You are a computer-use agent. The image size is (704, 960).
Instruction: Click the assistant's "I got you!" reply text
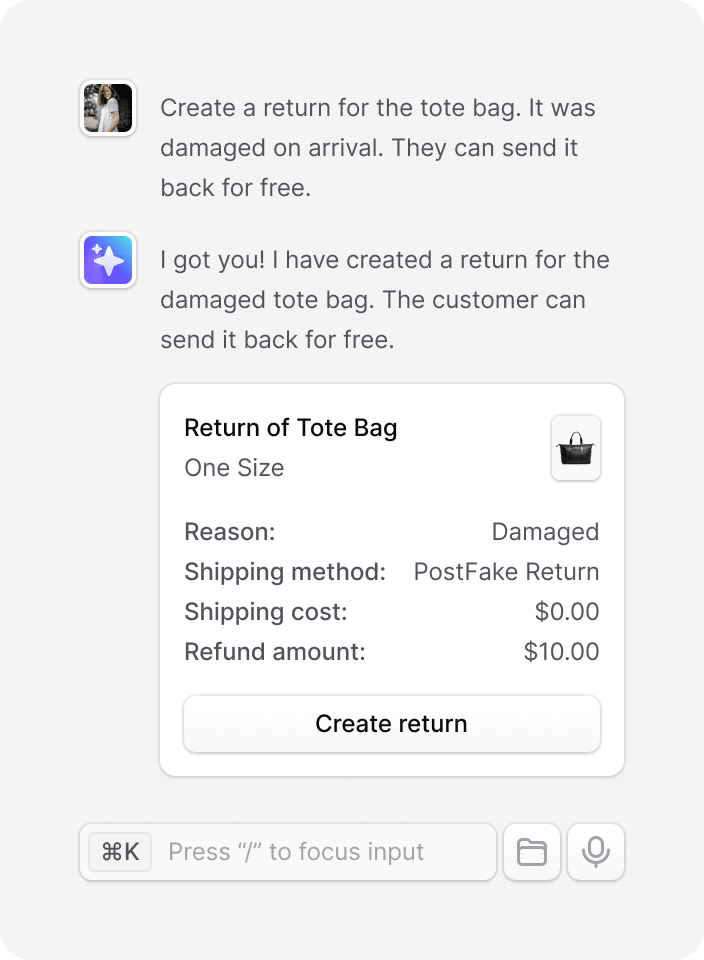point(384,300)
